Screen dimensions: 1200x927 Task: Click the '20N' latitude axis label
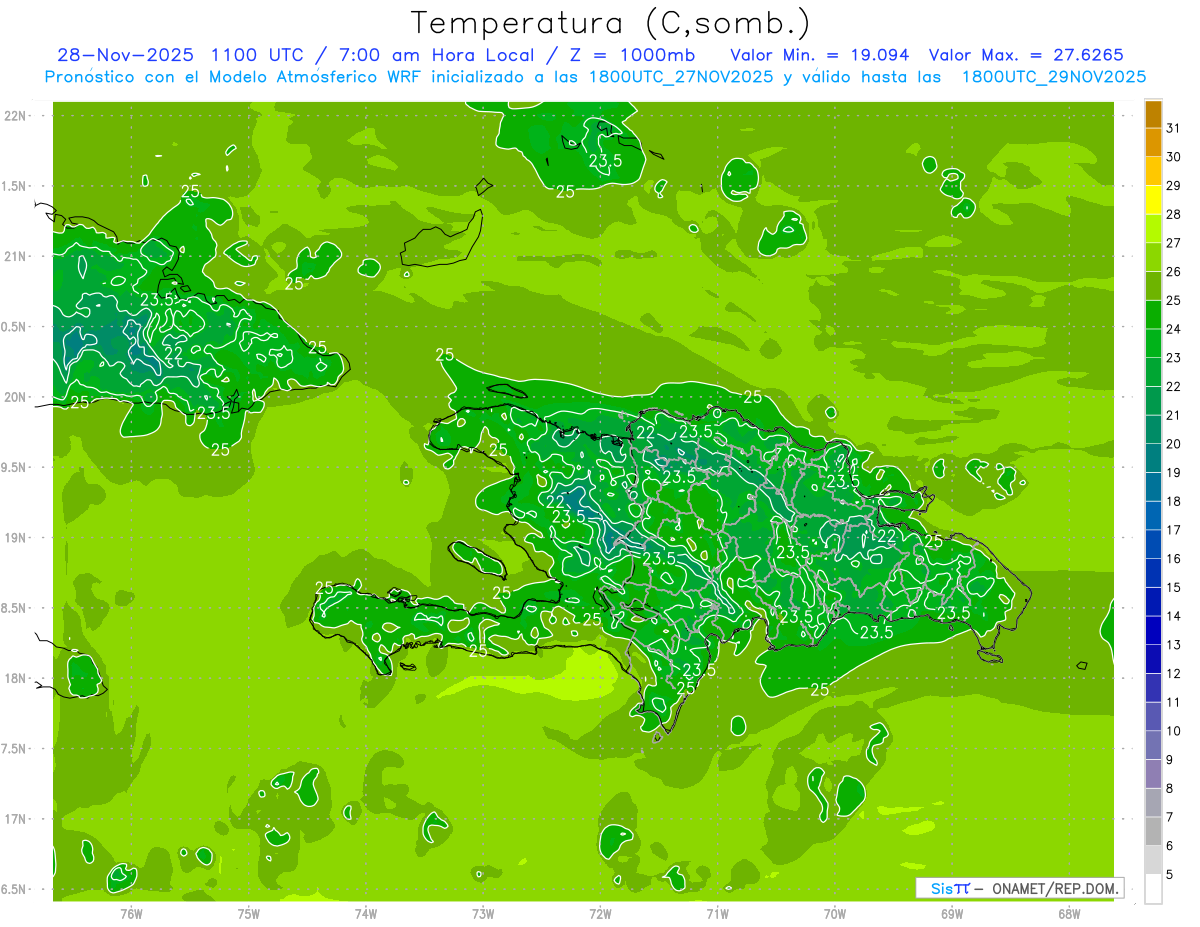pos(16,397)
